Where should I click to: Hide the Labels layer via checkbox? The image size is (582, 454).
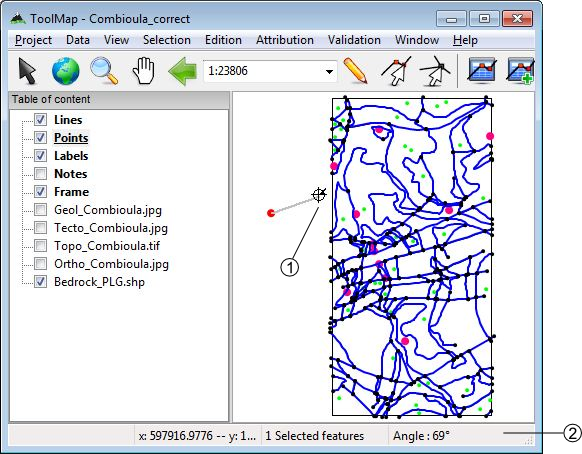(x=40, y=156)
